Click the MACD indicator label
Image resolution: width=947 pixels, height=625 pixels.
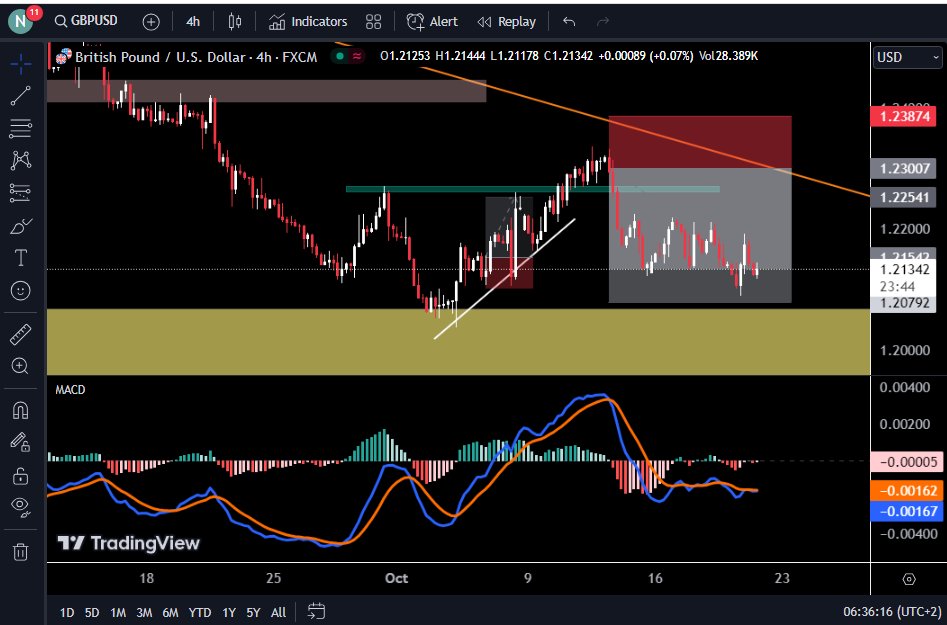click(70, 389)
